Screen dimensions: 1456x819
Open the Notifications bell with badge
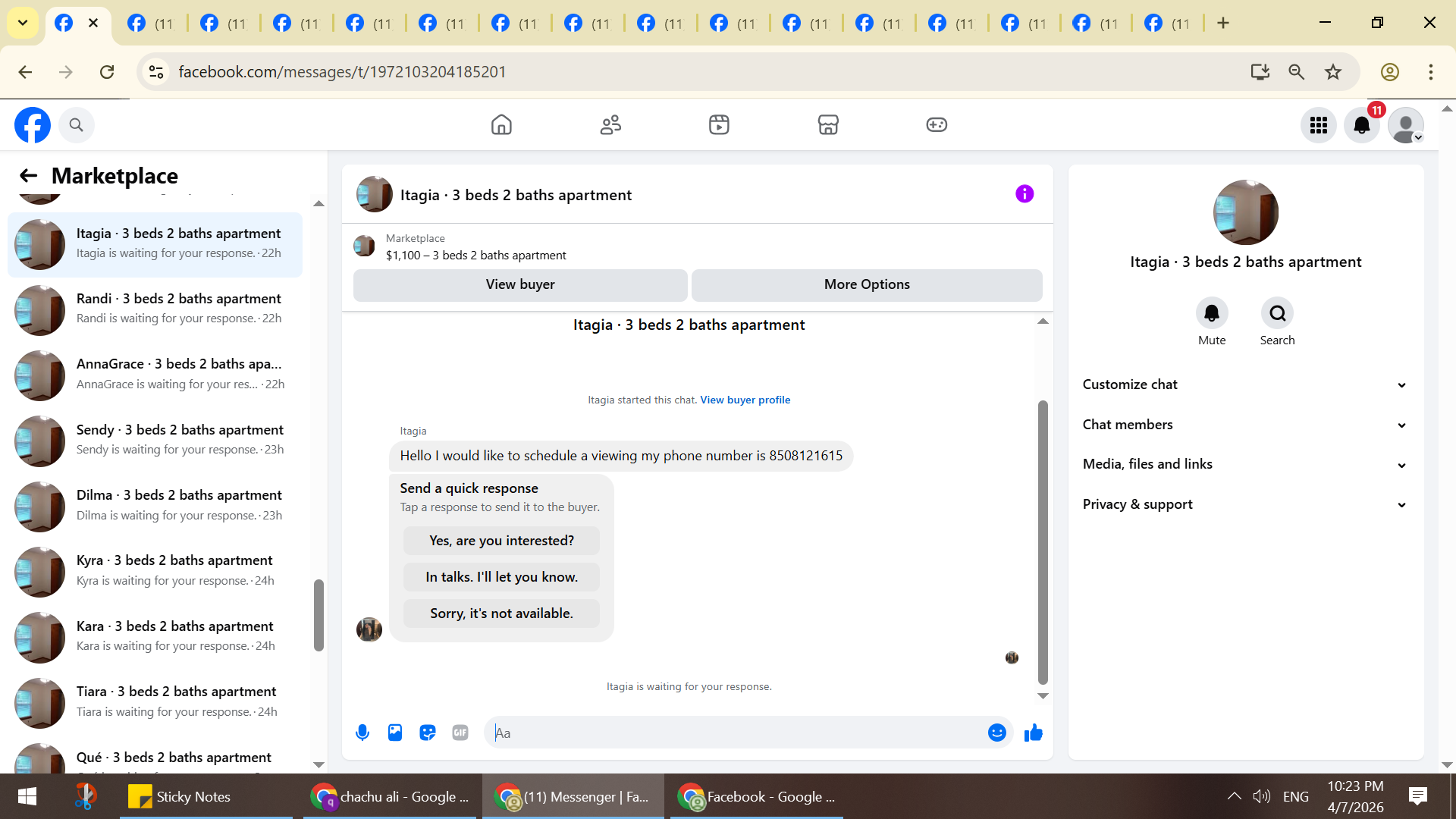[1362, 125]
